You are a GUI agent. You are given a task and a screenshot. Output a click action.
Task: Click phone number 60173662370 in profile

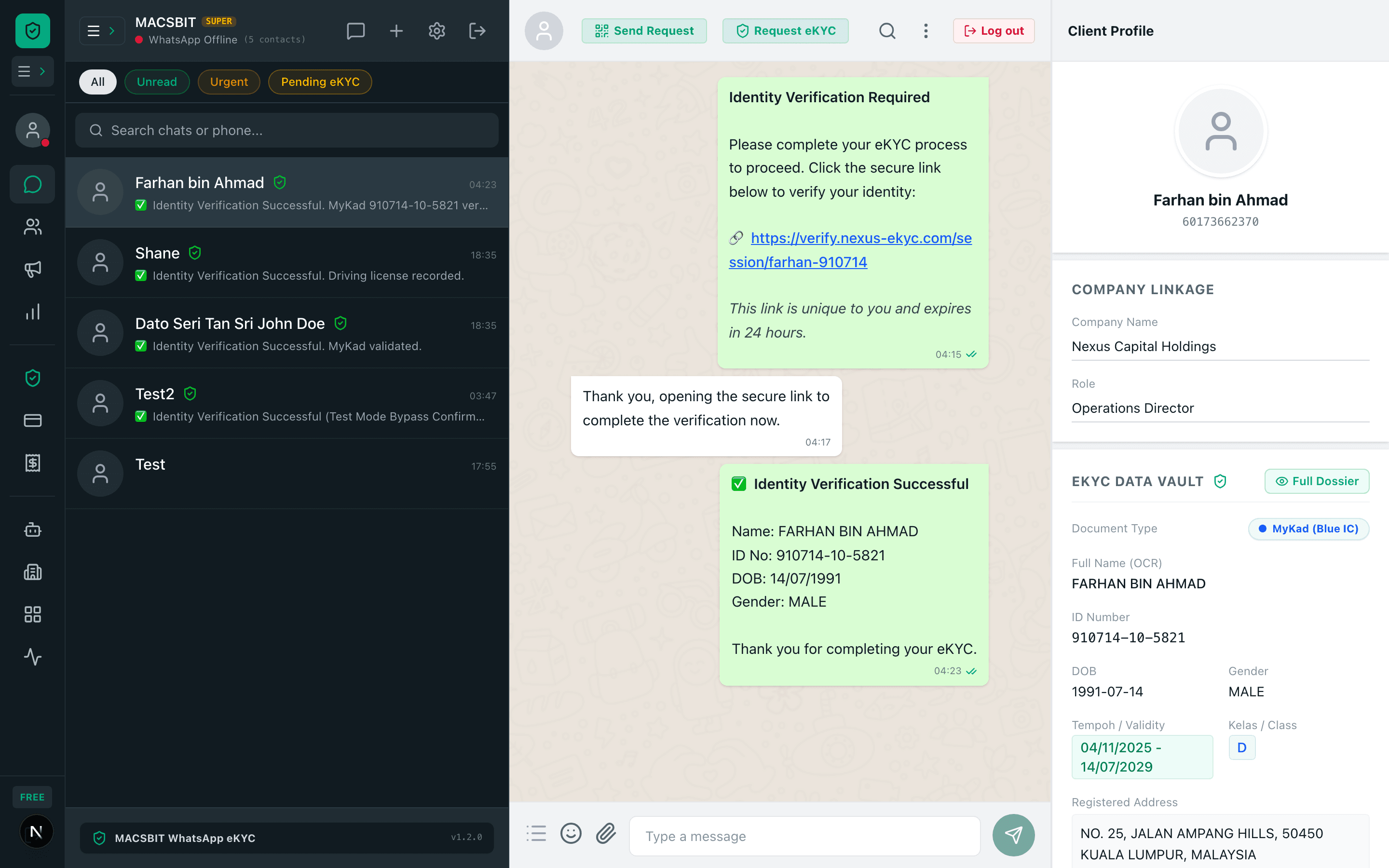coord(1220,222)
